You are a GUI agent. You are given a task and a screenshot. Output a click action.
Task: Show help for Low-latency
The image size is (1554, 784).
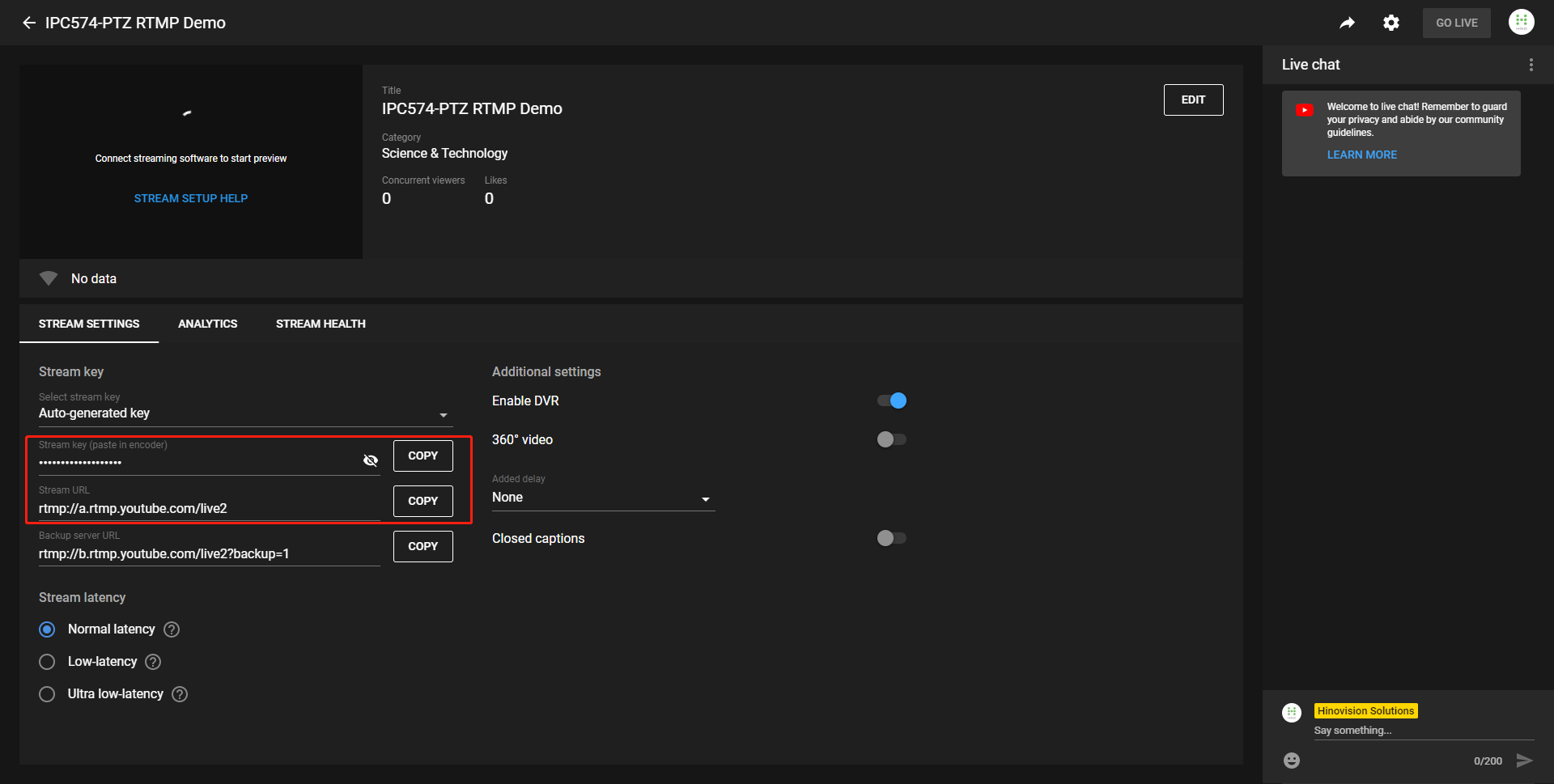(x=153, y=662)
